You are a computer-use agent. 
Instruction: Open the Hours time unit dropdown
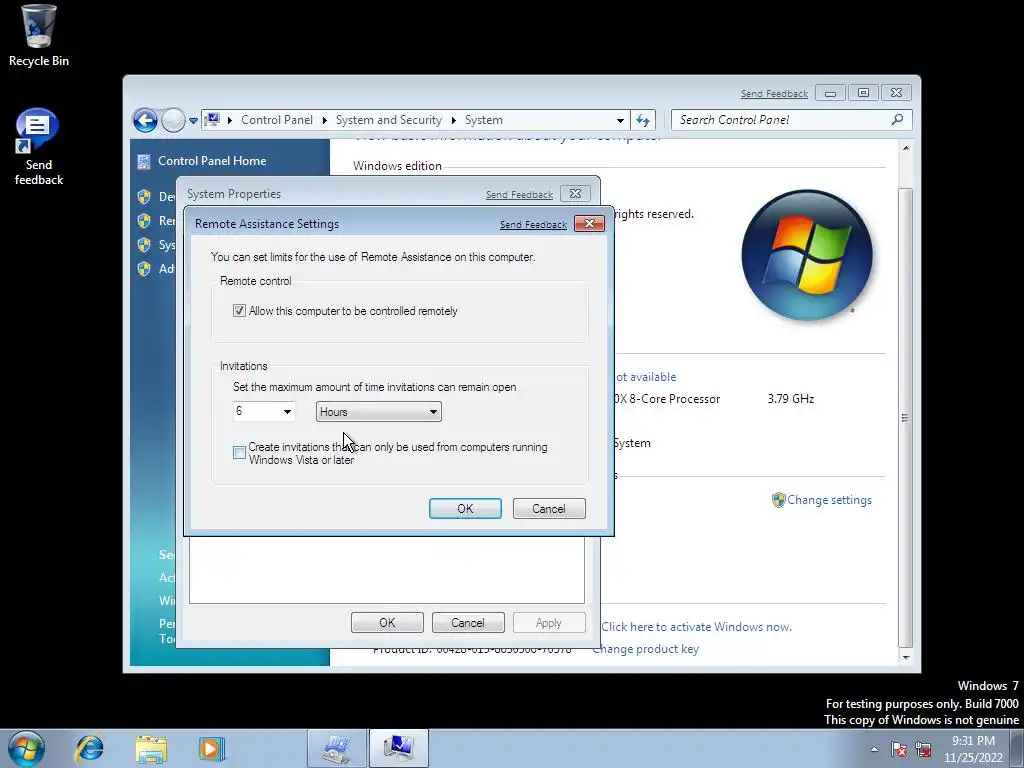(x=379, y=411)
